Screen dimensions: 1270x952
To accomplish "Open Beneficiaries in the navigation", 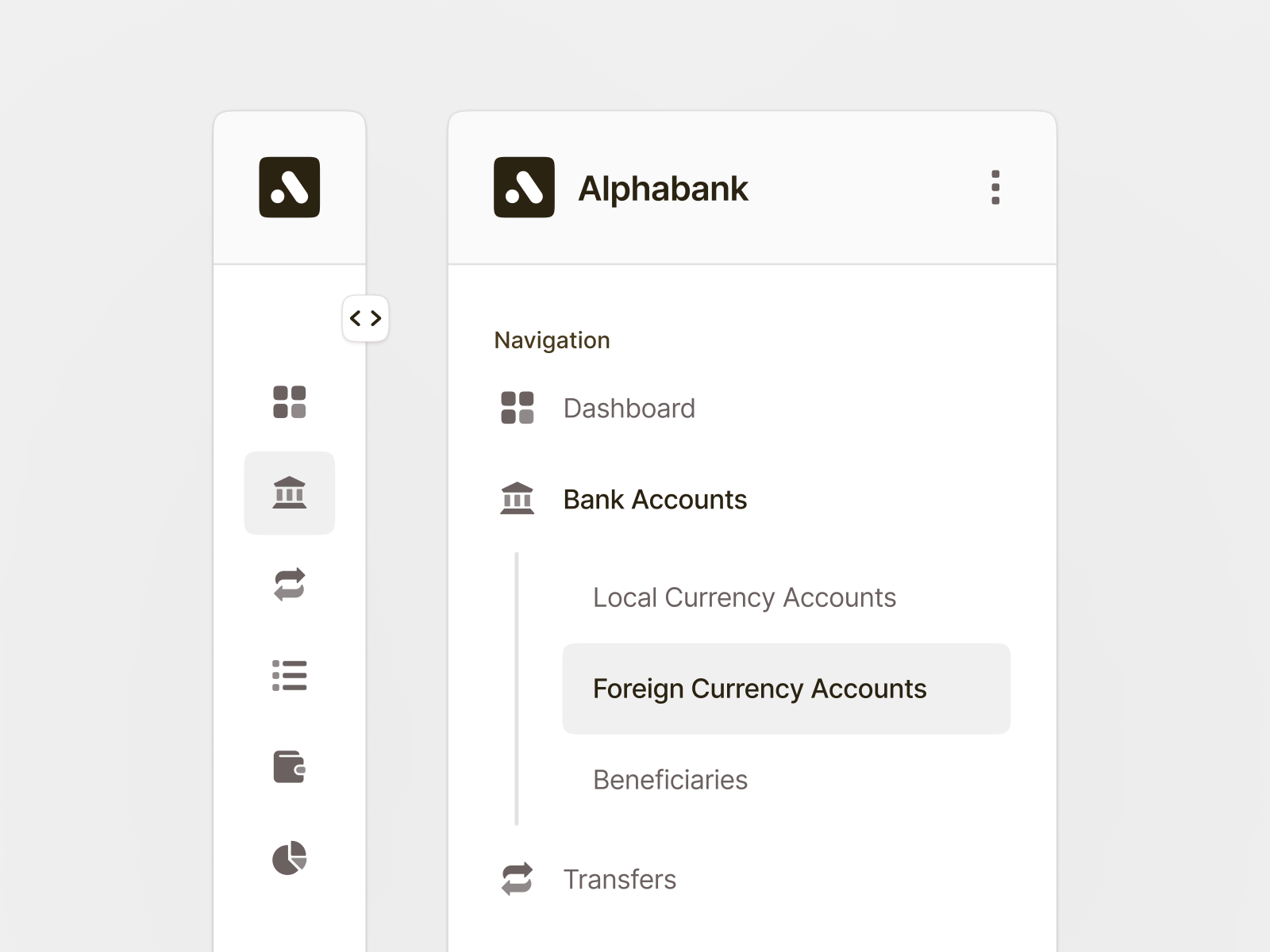I will point(670,780).
